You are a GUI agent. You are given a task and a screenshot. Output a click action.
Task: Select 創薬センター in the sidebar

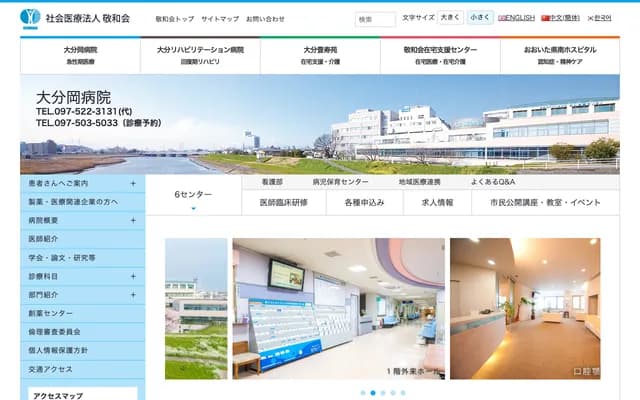tap(82, 313)
